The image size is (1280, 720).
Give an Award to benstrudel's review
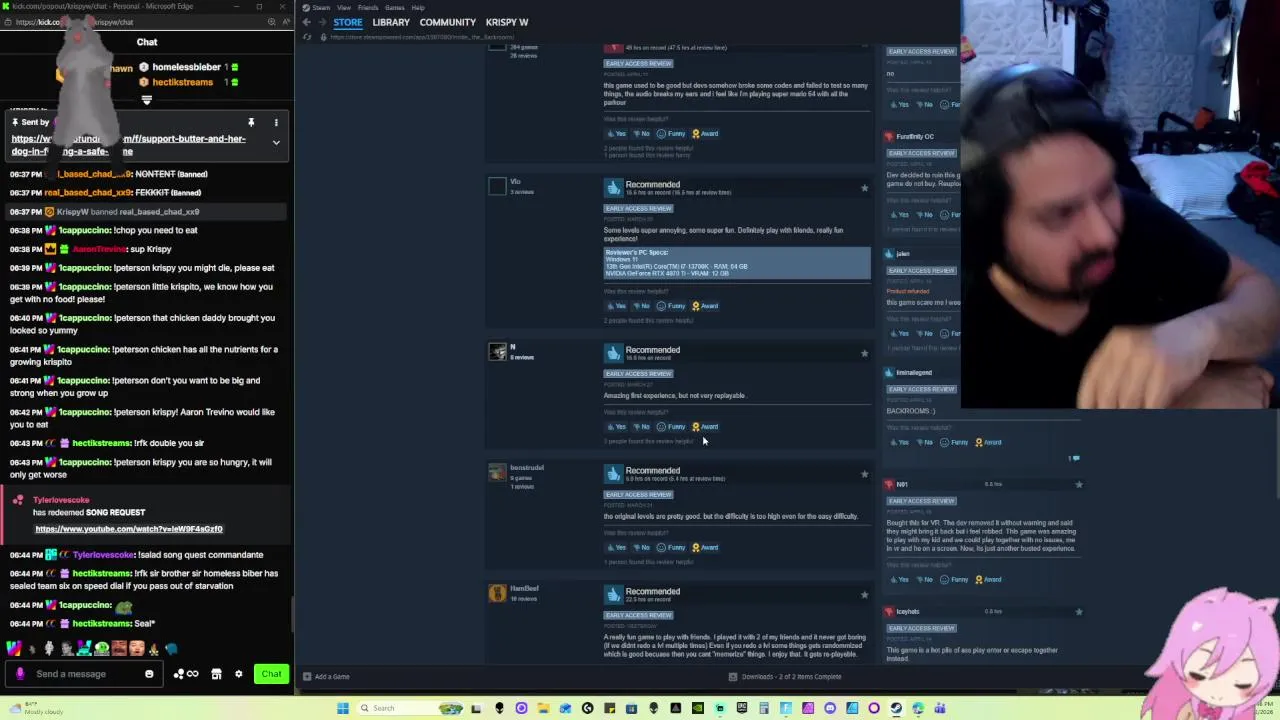click(705, 548)
